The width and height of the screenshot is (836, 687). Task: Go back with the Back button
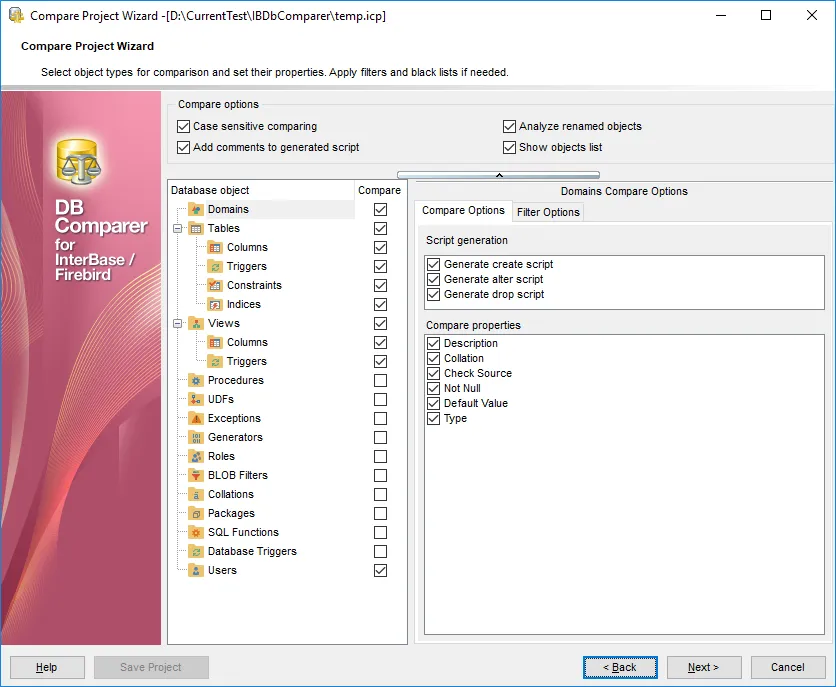pos(620,667)
